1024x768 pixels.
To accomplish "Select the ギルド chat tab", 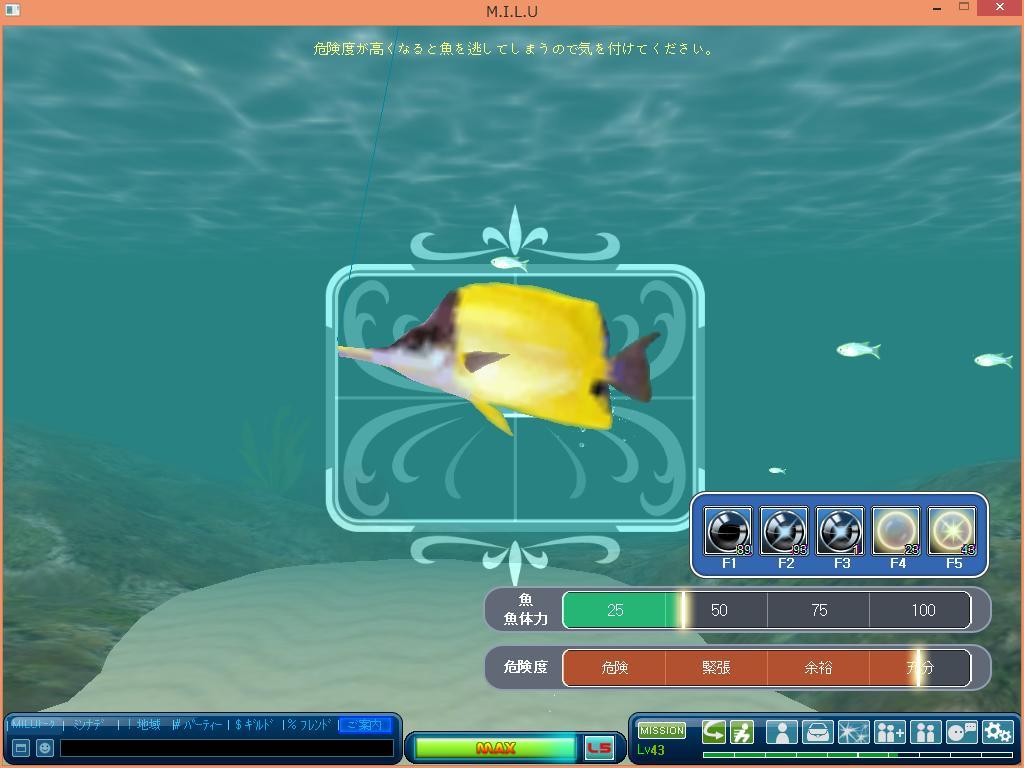I will [x=255, y=724].
